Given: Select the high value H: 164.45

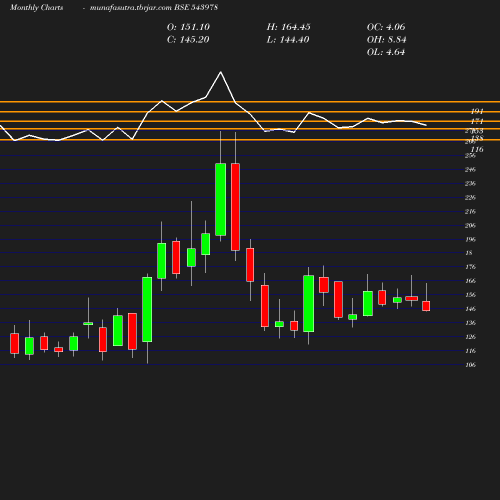Looking at the screenshot, I should (289, 27).
